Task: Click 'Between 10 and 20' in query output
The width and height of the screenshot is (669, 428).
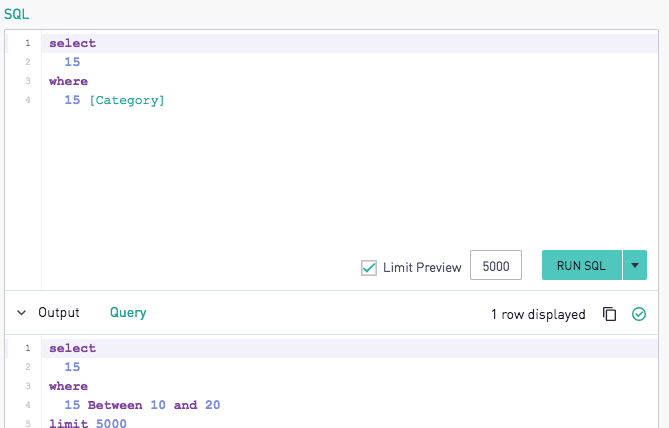Action: [x=154, y=405]
